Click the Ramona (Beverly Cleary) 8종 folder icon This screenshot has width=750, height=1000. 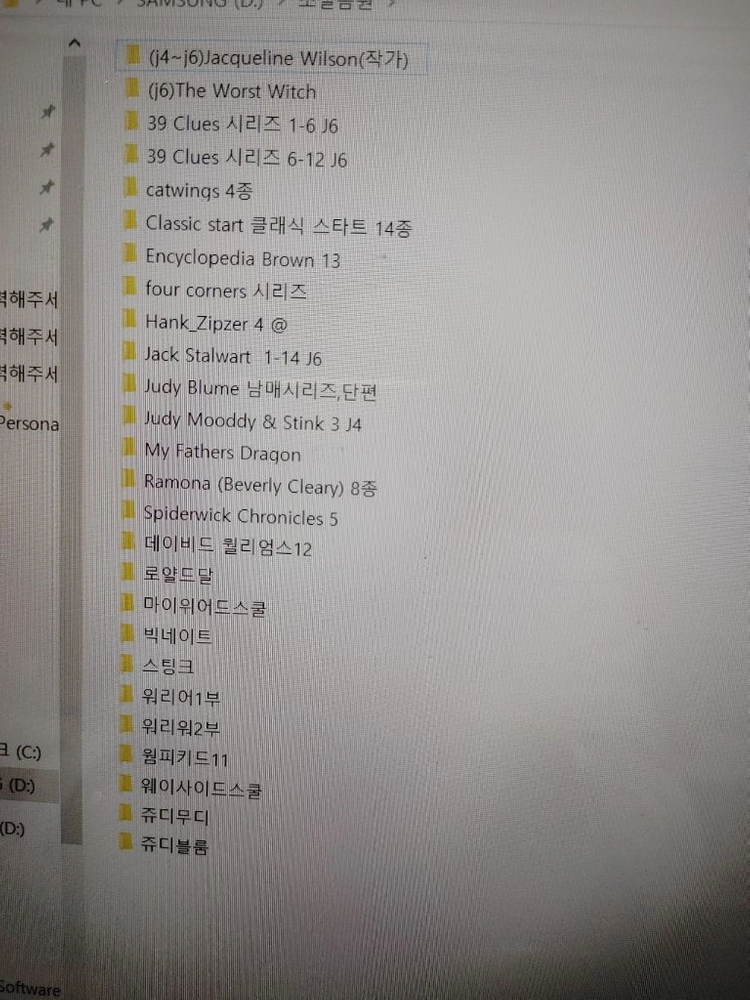(x=128, y=480)
